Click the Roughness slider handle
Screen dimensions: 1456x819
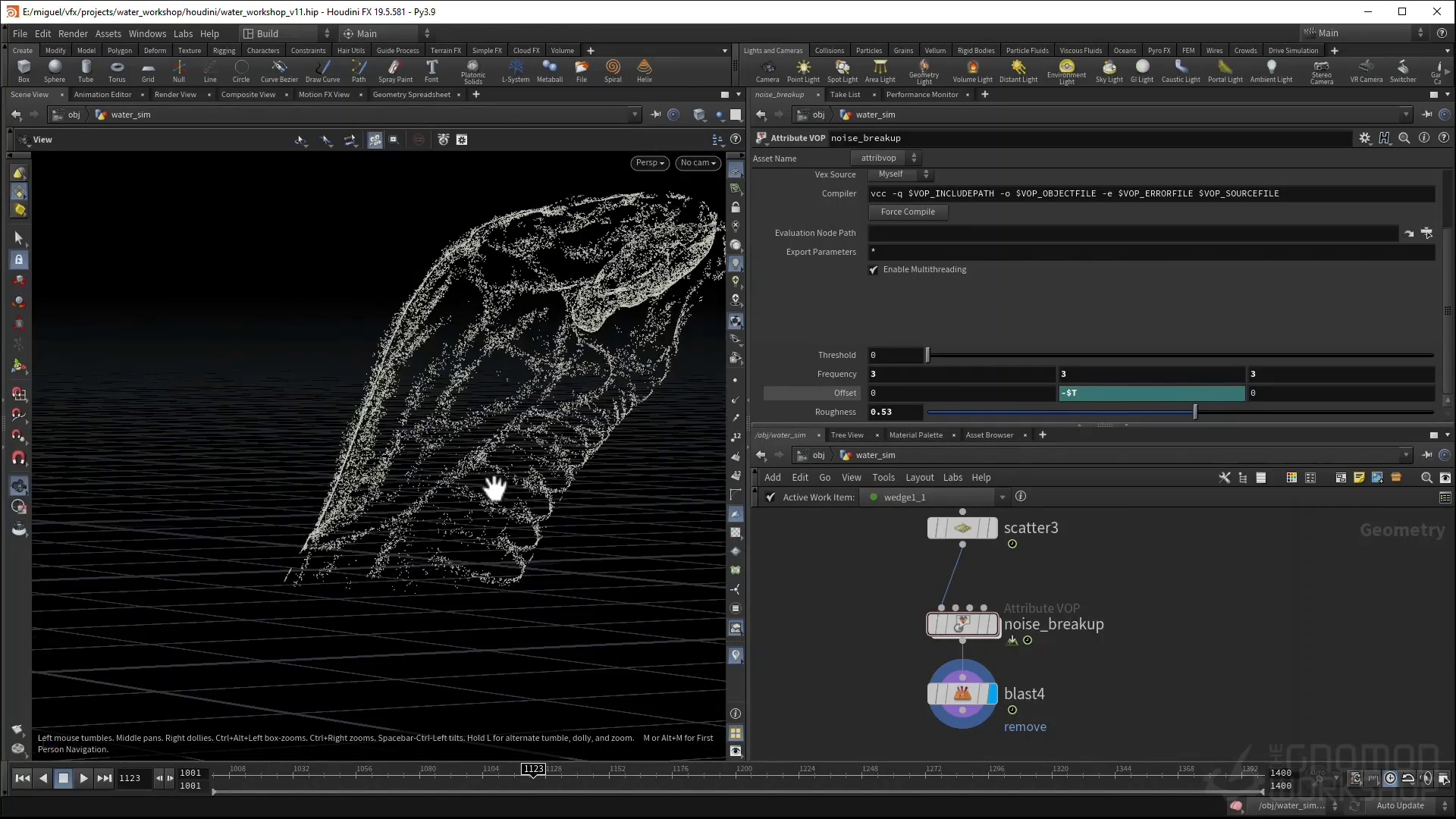[x=1195, y=412]
